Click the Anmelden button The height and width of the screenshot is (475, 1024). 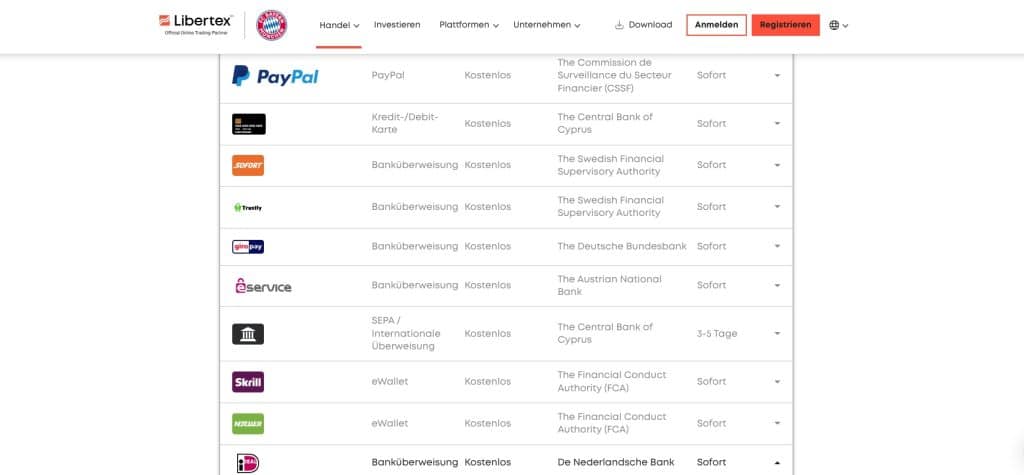pos(716,25)
